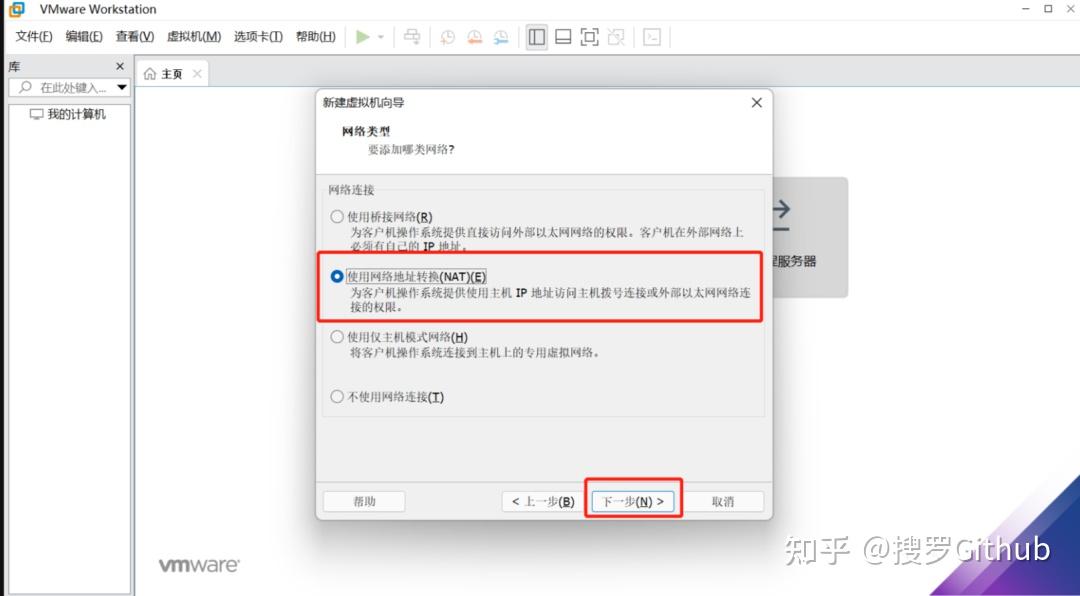
Task: Open the 编辑(E) menu
Action: click(84, 37)
